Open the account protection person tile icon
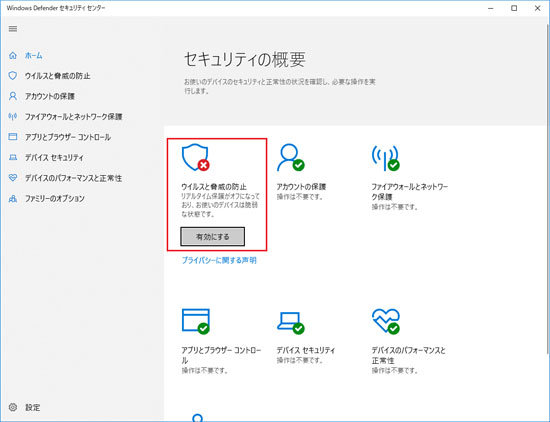The width and height of the screenshot is (550, 422). click(x=290, y=157)
